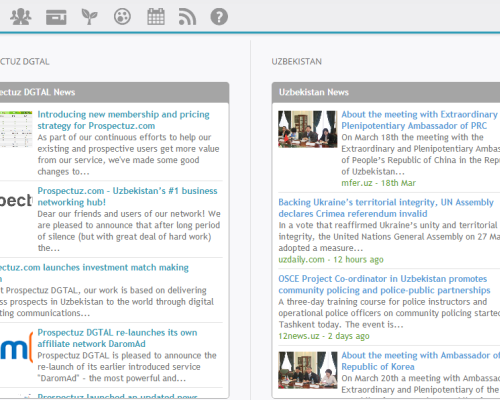The width and height of the screenshot is (500, 400).
Task: Click the Korea ambassador meeting photo
Action: tap(308, 370)
